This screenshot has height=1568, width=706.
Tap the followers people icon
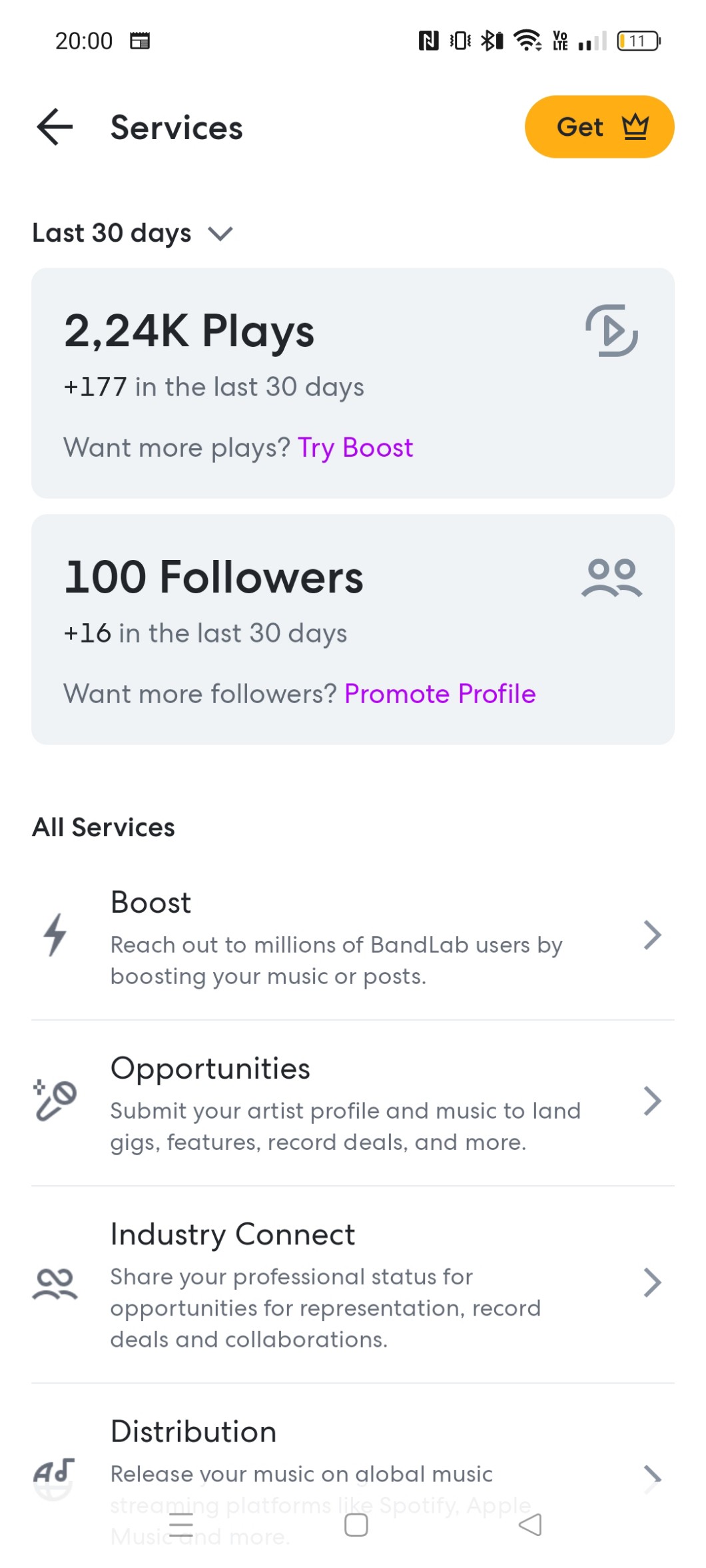click(611, 577)
